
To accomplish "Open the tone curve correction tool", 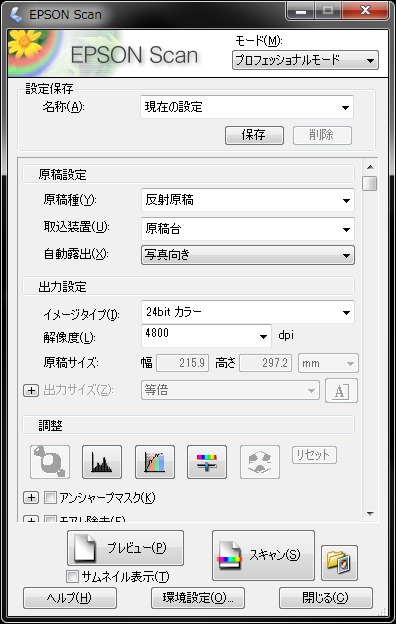I will point(155,462).
